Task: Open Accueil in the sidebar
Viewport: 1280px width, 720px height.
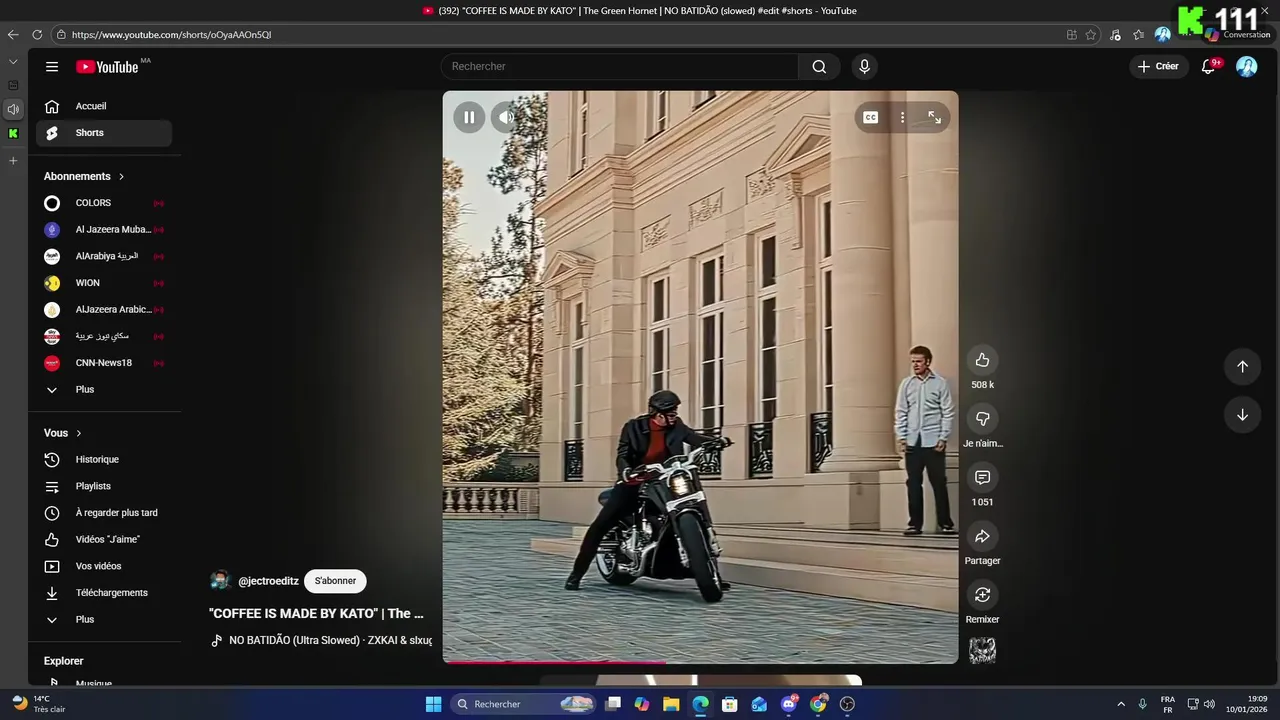Action: [x=104, y=106]
